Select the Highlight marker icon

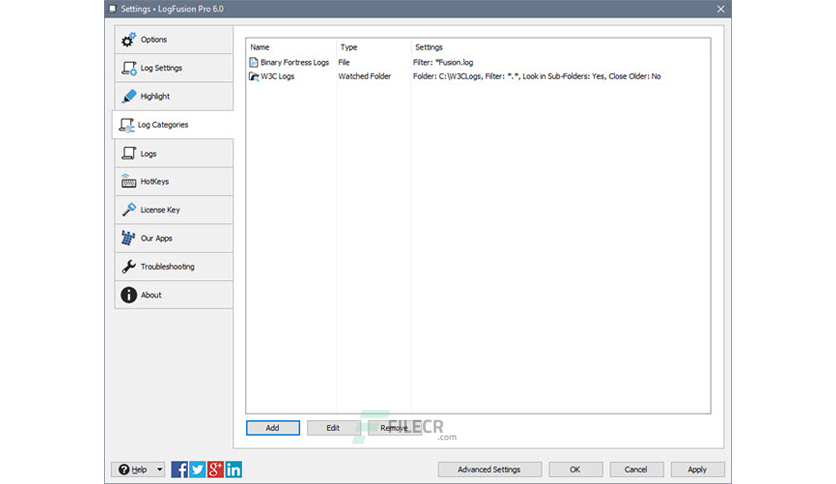pyautogui.click(x=128, y=96)
